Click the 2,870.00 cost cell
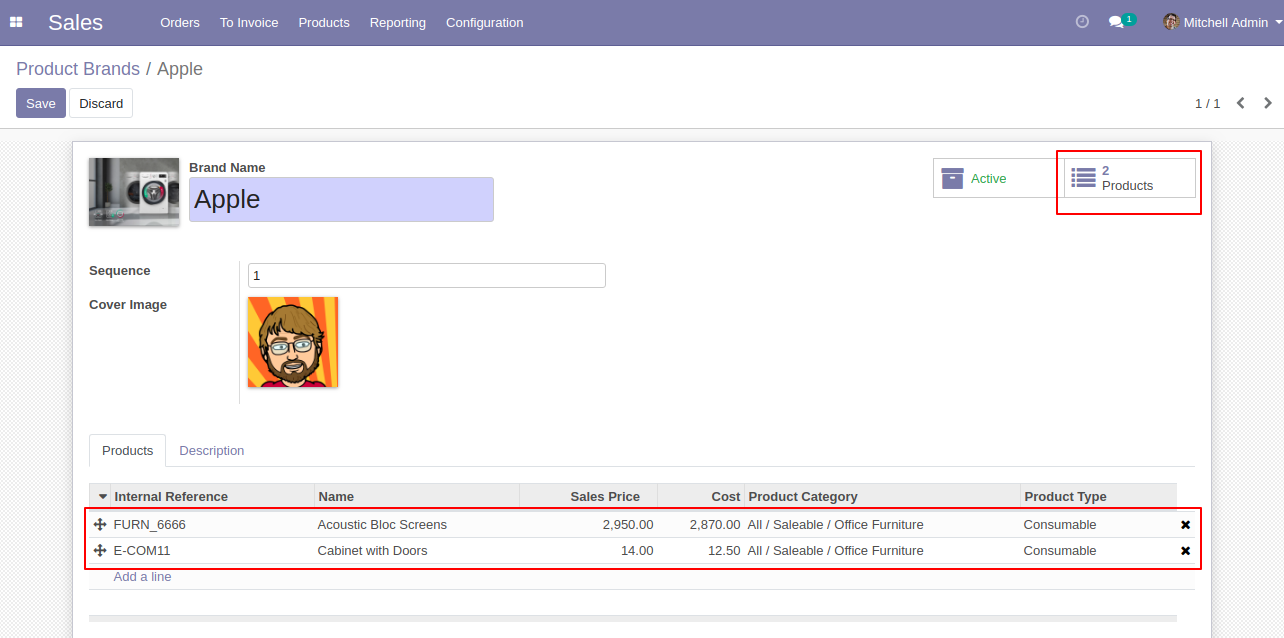Screen dimensions: 1284x638 (700, 524)
